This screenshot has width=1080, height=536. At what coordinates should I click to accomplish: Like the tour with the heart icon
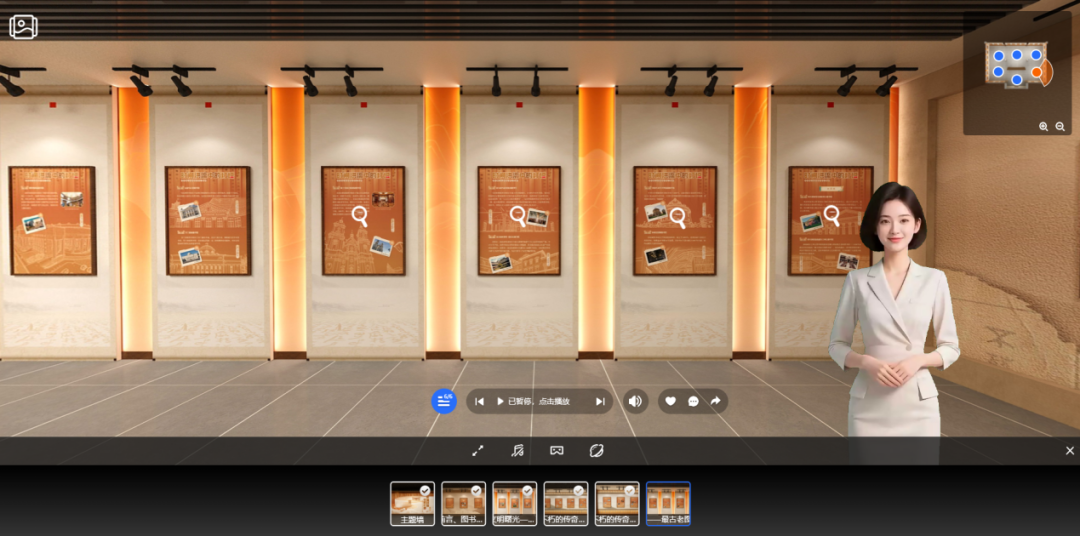[670, 401]
